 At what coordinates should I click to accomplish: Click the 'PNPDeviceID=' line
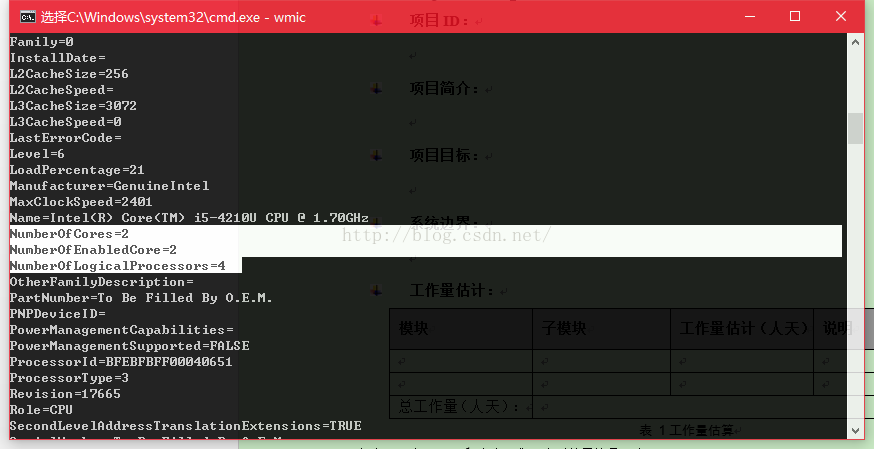tap(57, 314)
